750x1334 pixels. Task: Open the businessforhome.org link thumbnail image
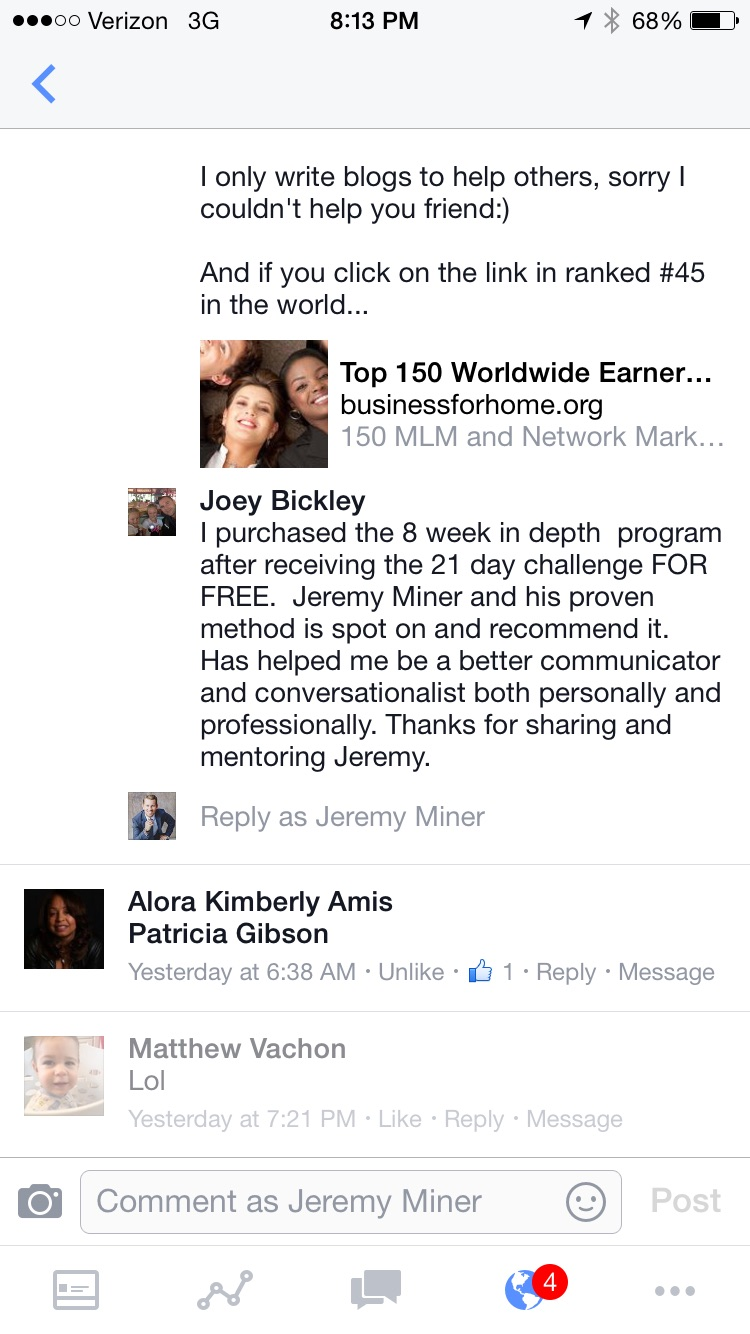pyautogui.click(x=264, y=404)
